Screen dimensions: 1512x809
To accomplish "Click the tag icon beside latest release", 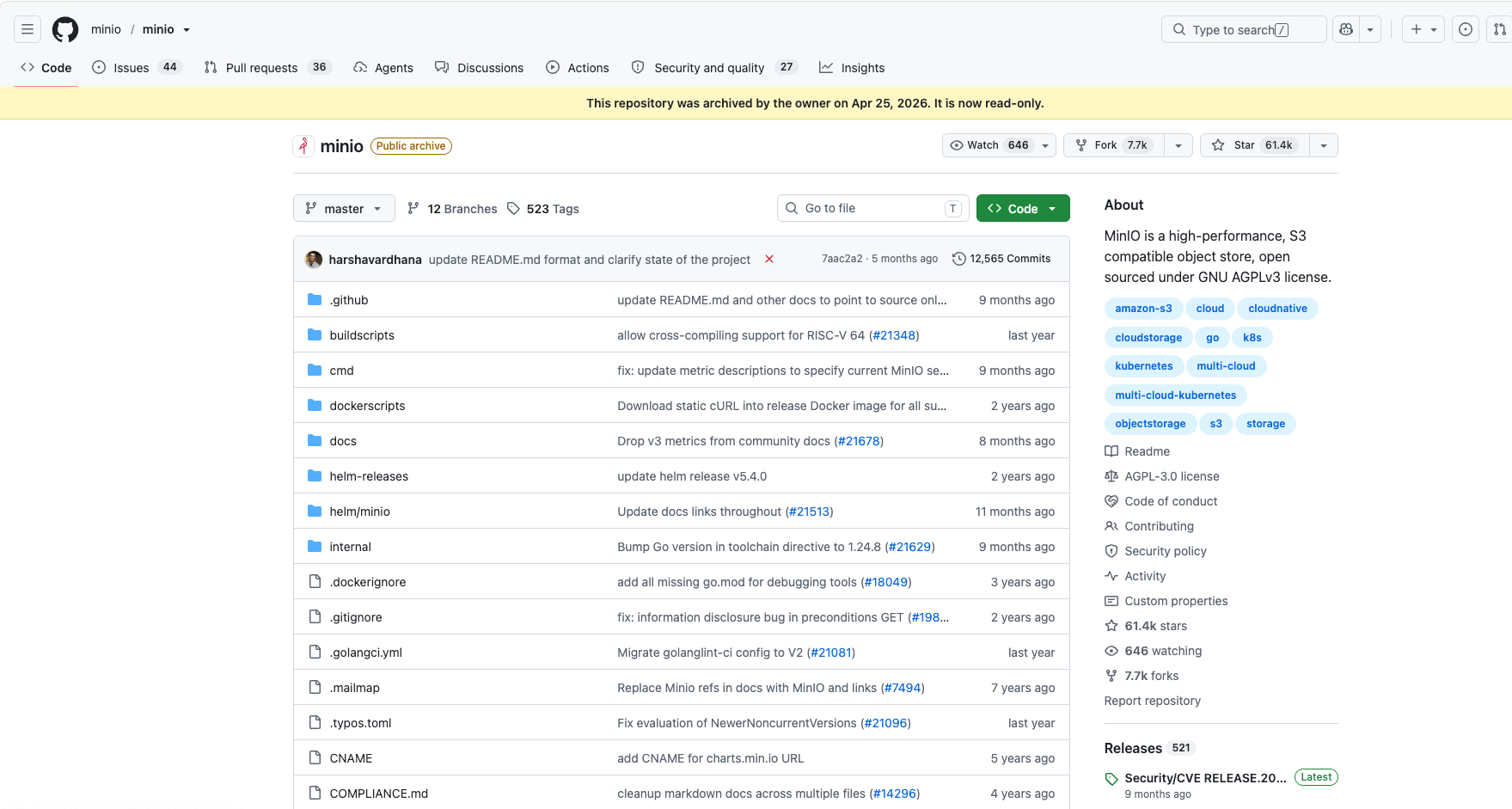I will coord(1111,779).
